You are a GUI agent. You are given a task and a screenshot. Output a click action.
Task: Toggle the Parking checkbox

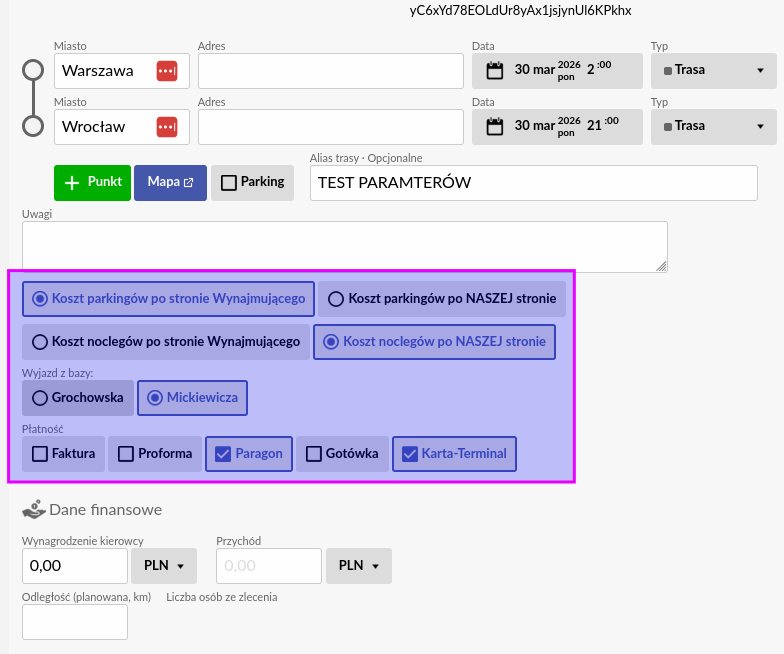(252, 183)
